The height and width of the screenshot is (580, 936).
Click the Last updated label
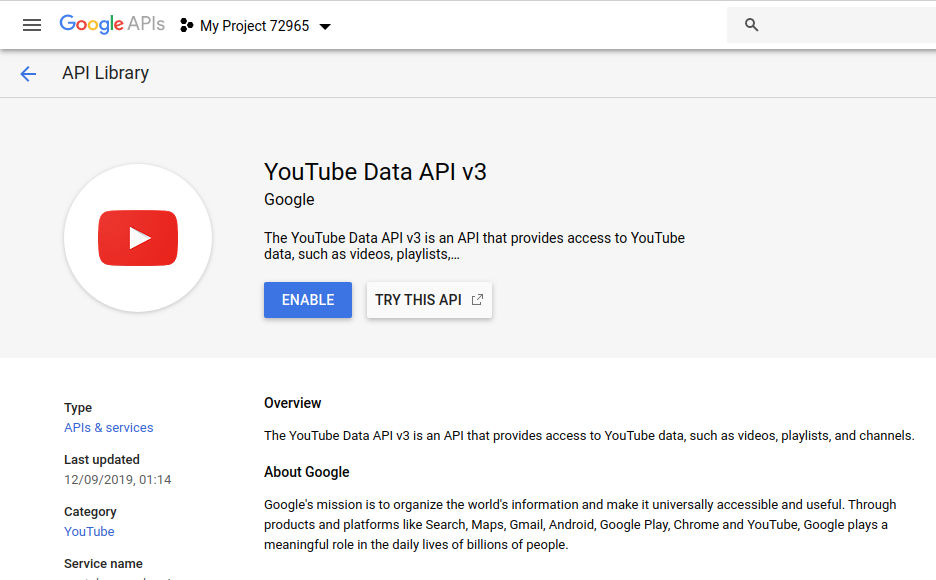[x=101, y=459]
